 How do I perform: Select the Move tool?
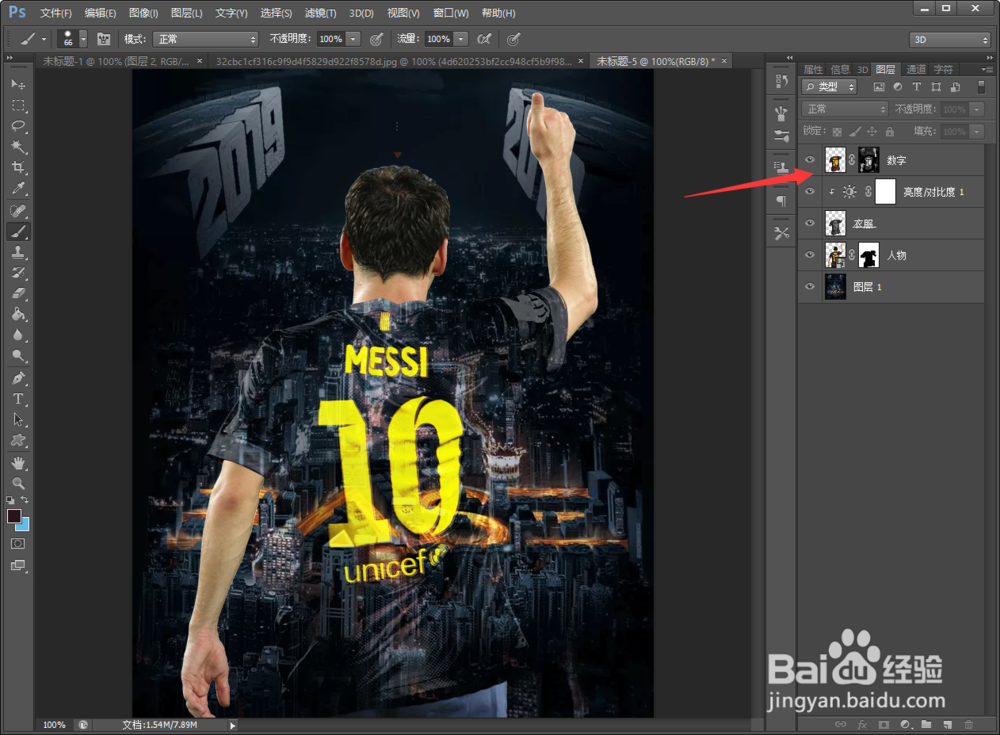pos(18,84)
